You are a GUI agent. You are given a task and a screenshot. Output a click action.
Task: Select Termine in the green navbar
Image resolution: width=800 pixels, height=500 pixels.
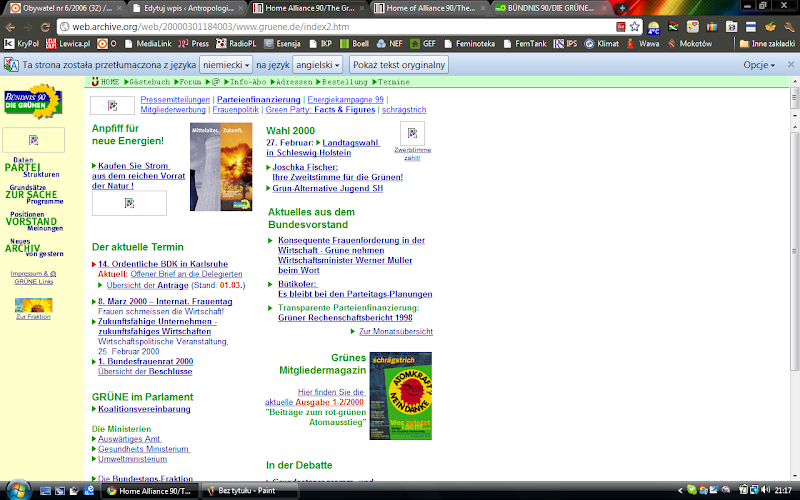pyautogui.click(x=393, y=82)
